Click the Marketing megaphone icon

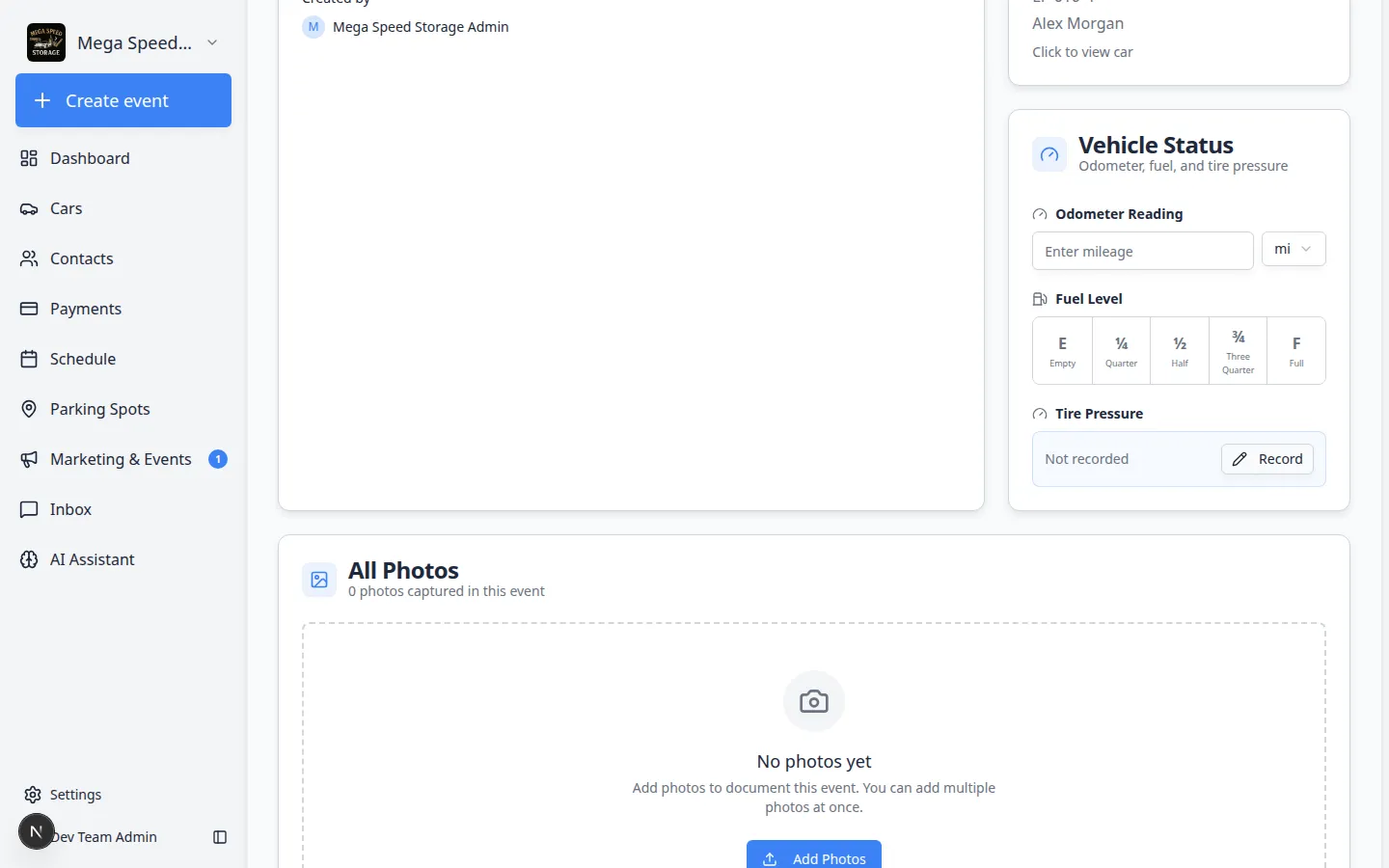point(29,459)
